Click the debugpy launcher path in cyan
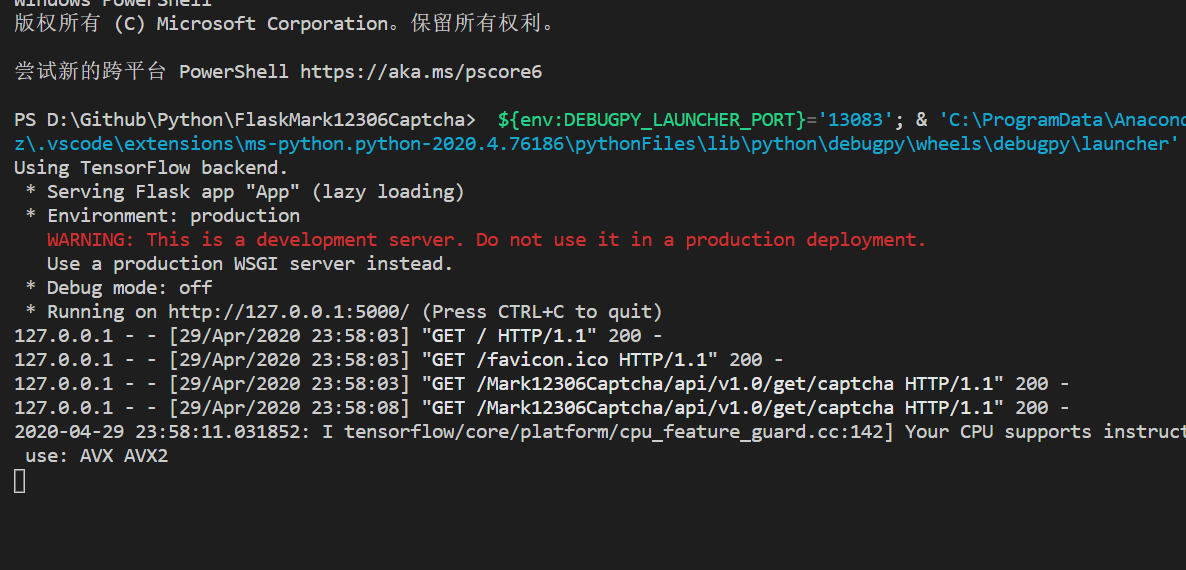 (590, 144)
